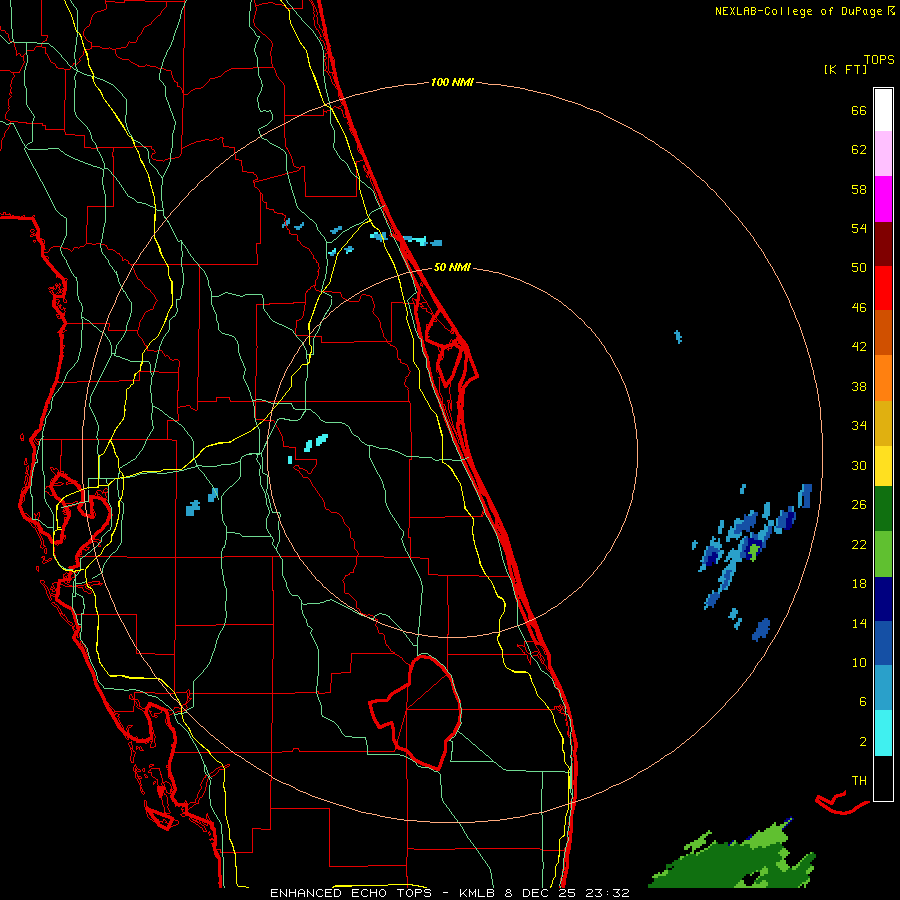Click the small light-green echo pixel offshore
Image resolution: width=900 pixels, height=900 pixels.
pyautogui.click(x=754, y=552)
